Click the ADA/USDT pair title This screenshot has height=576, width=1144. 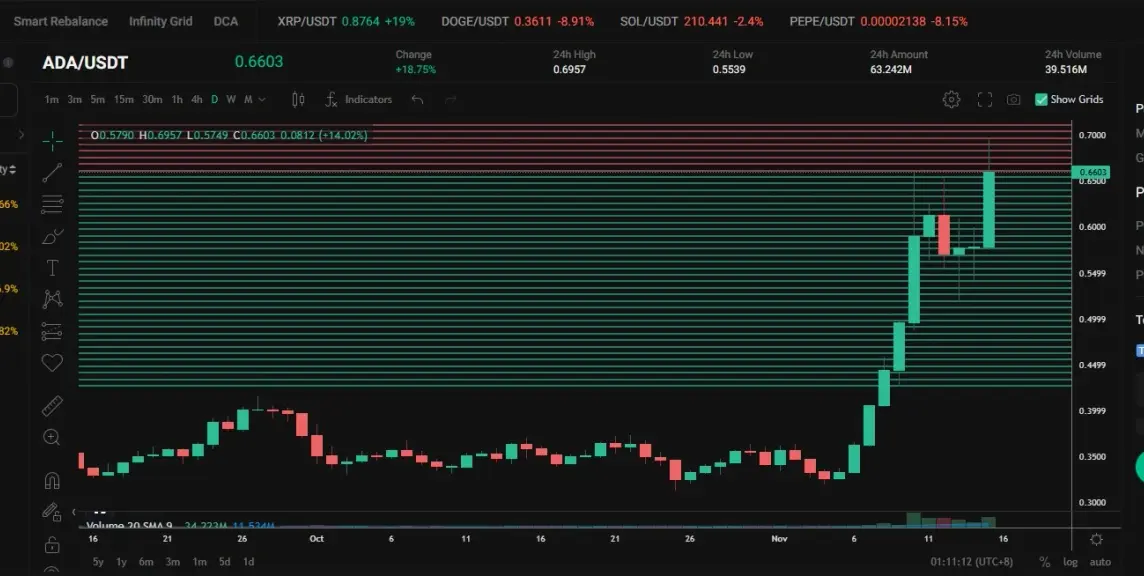point(85,63)
